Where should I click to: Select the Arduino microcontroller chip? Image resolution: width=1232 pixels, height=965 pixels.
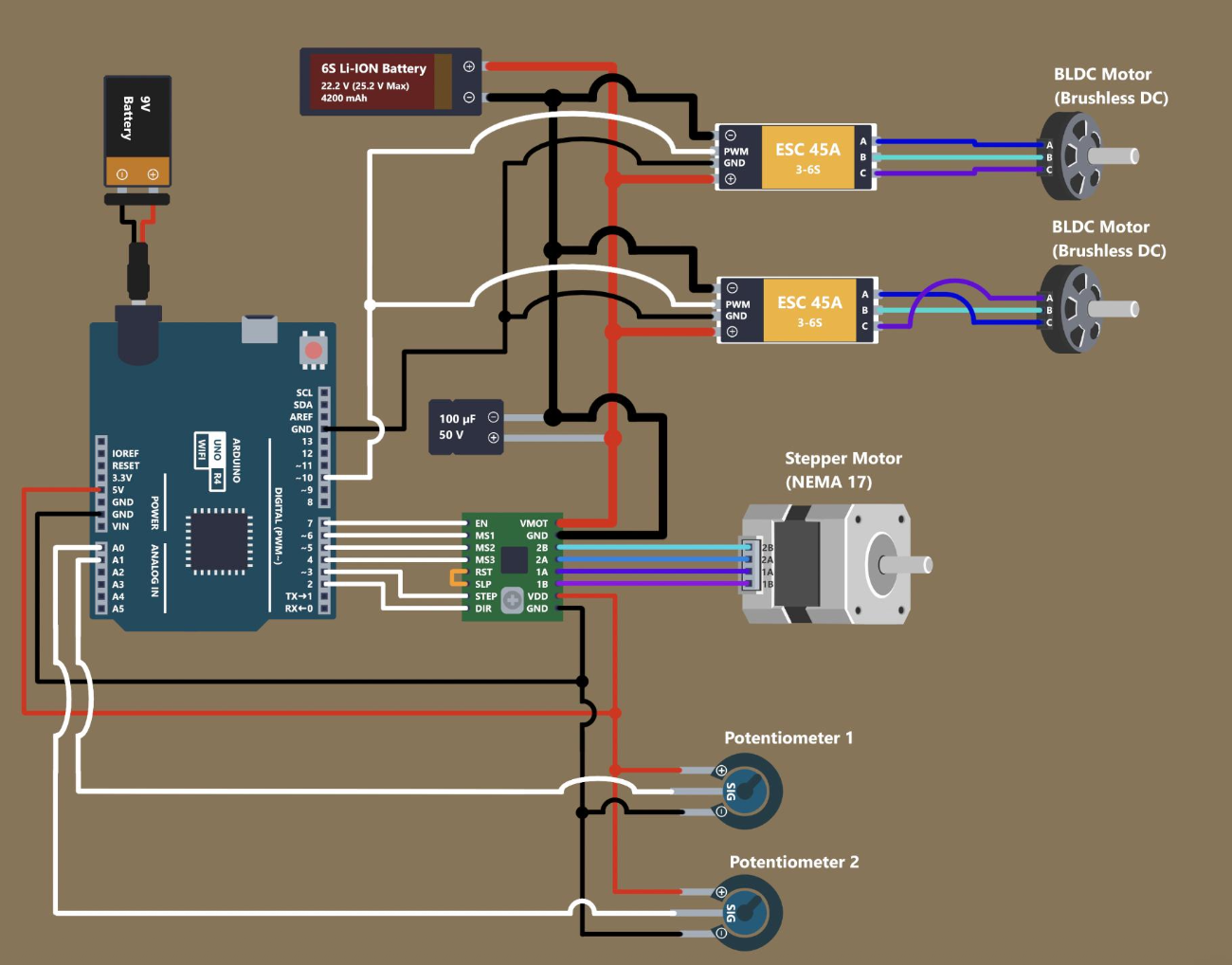point(219,541)
